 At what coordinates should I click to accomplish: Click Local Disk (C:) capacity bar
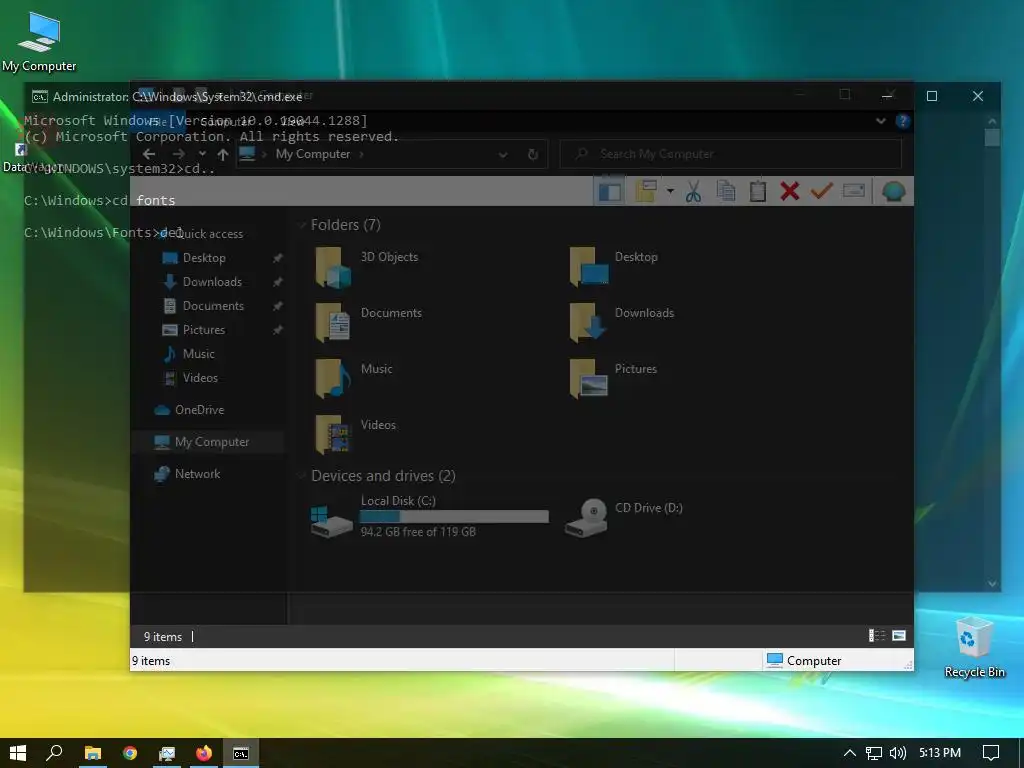tap(454, 517)
